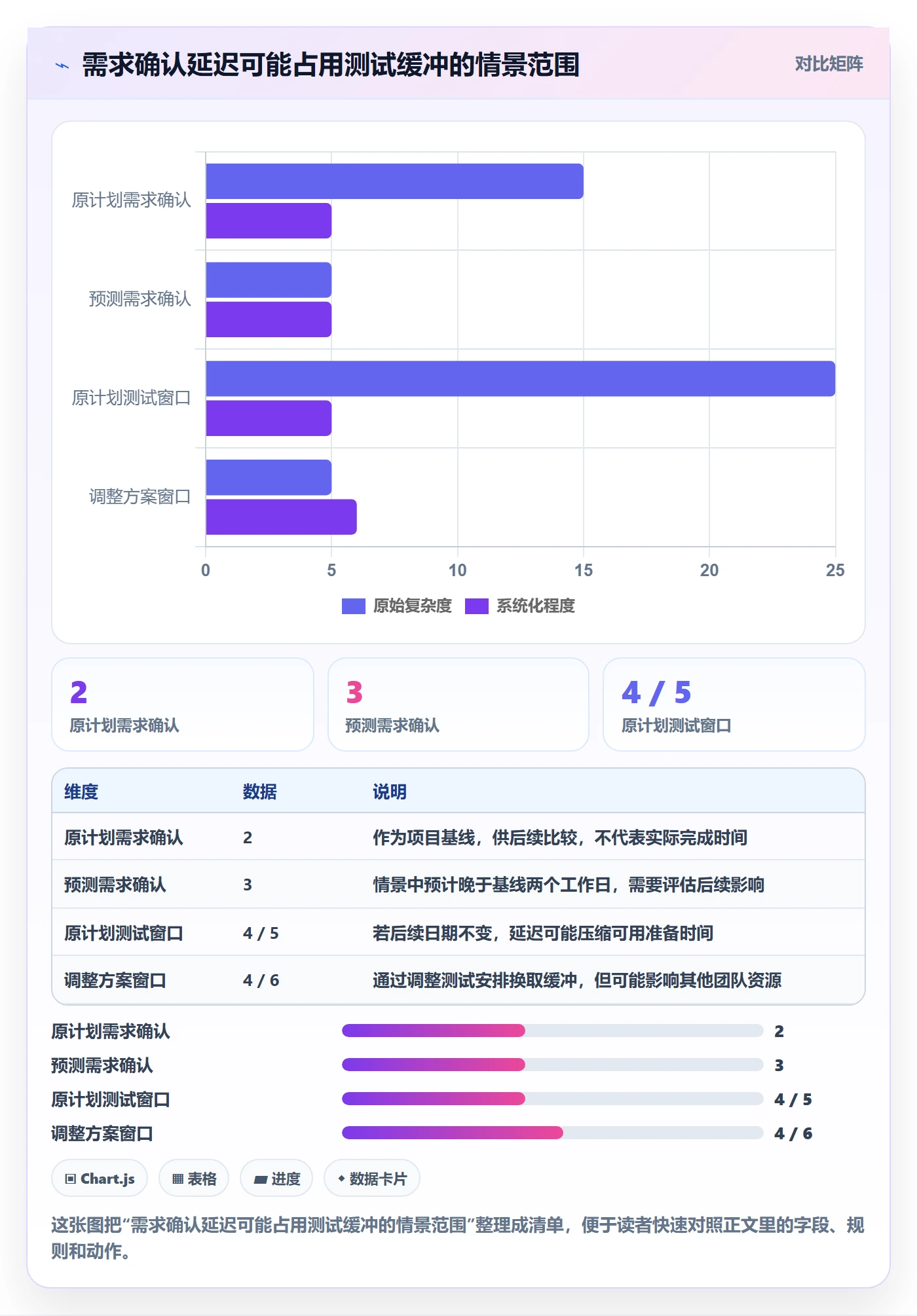Click the 原计划测试窗口 progress bar
Screen dimensions: 917x1316
point(553,1099)
